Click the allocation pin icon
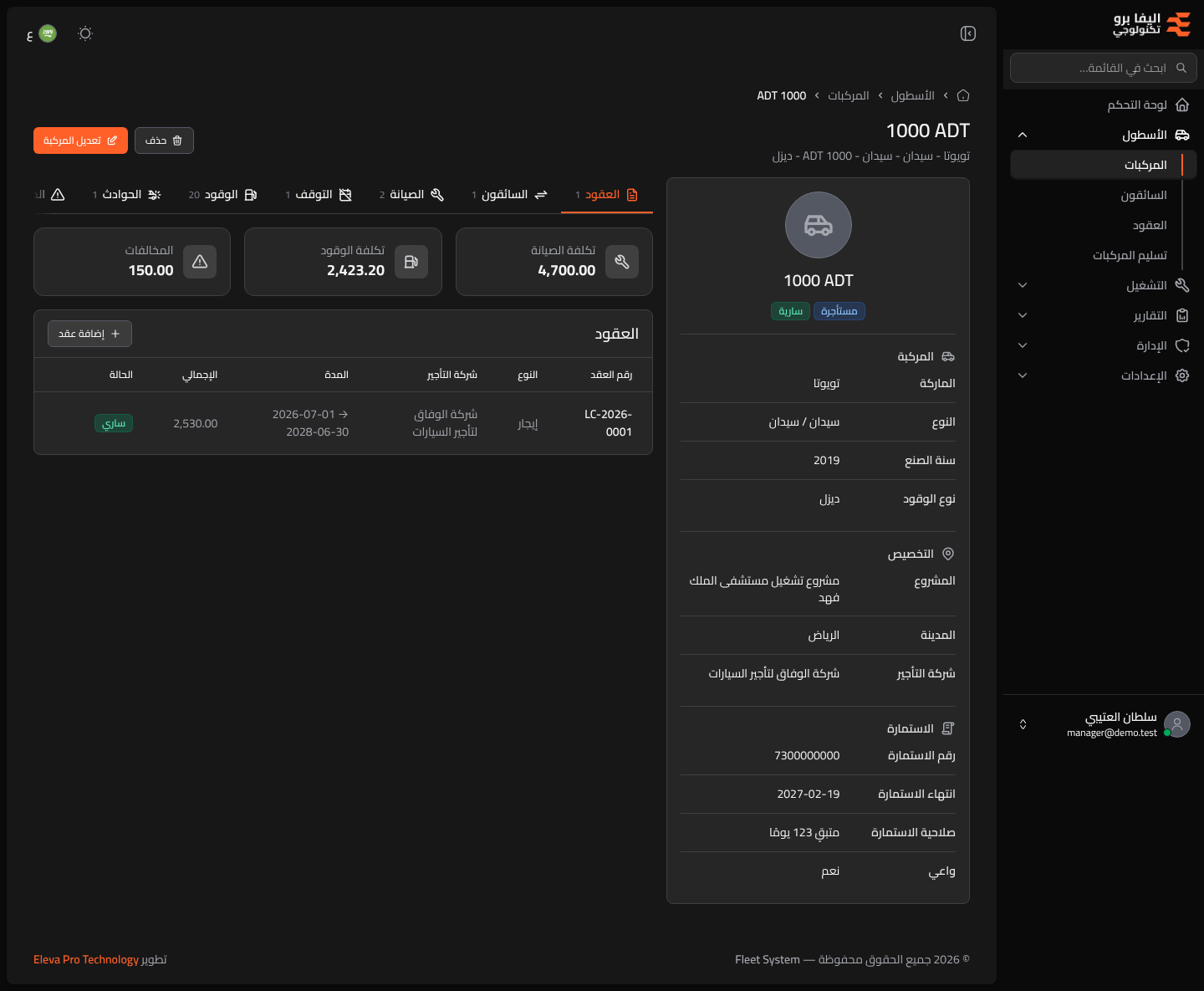Viewport: 1204px width, 991px height. coord(948,554)
